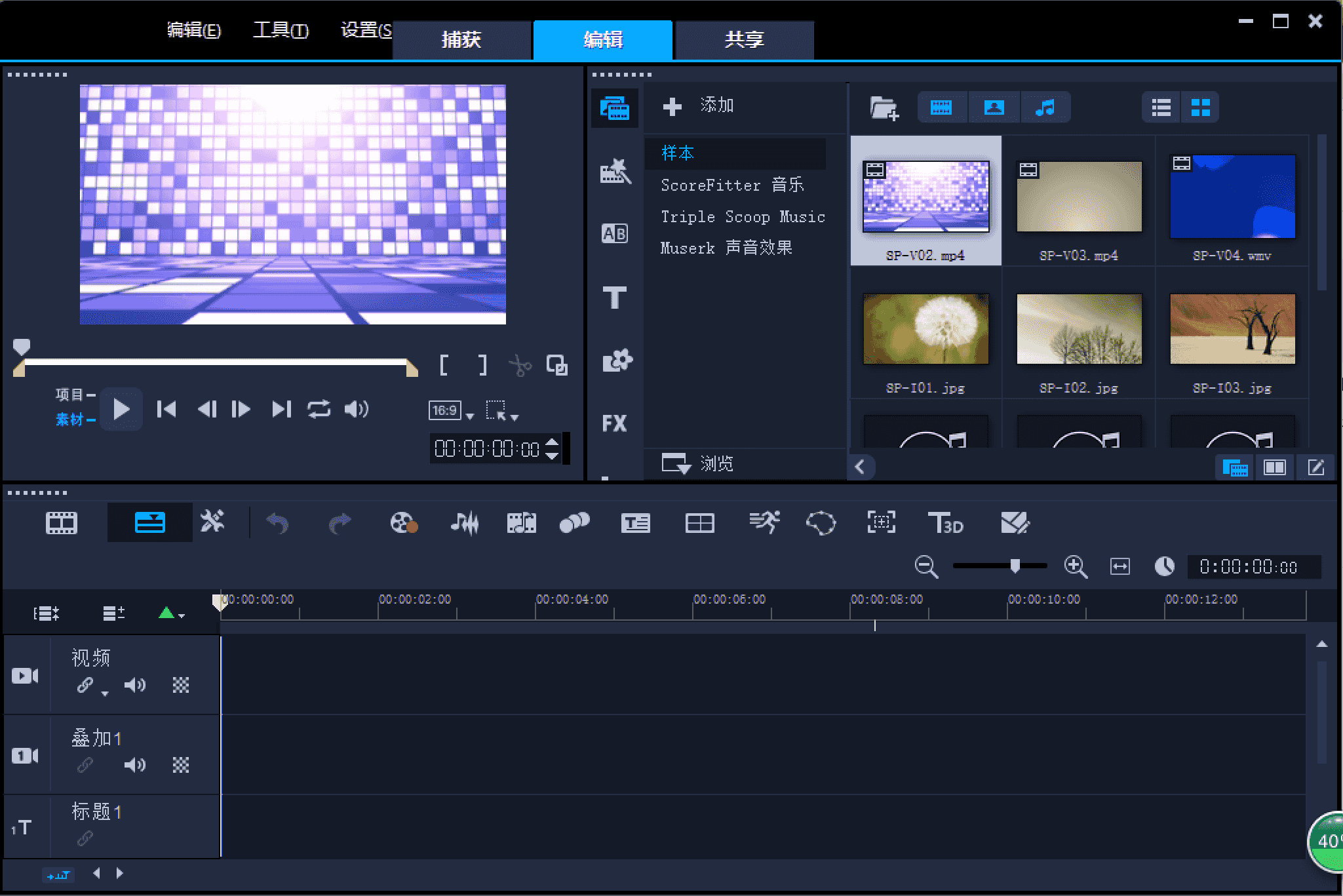The height and width of the screenshot is (896, 1343).
Task: Click the scissors split clip icon
Action: point(520,365)
